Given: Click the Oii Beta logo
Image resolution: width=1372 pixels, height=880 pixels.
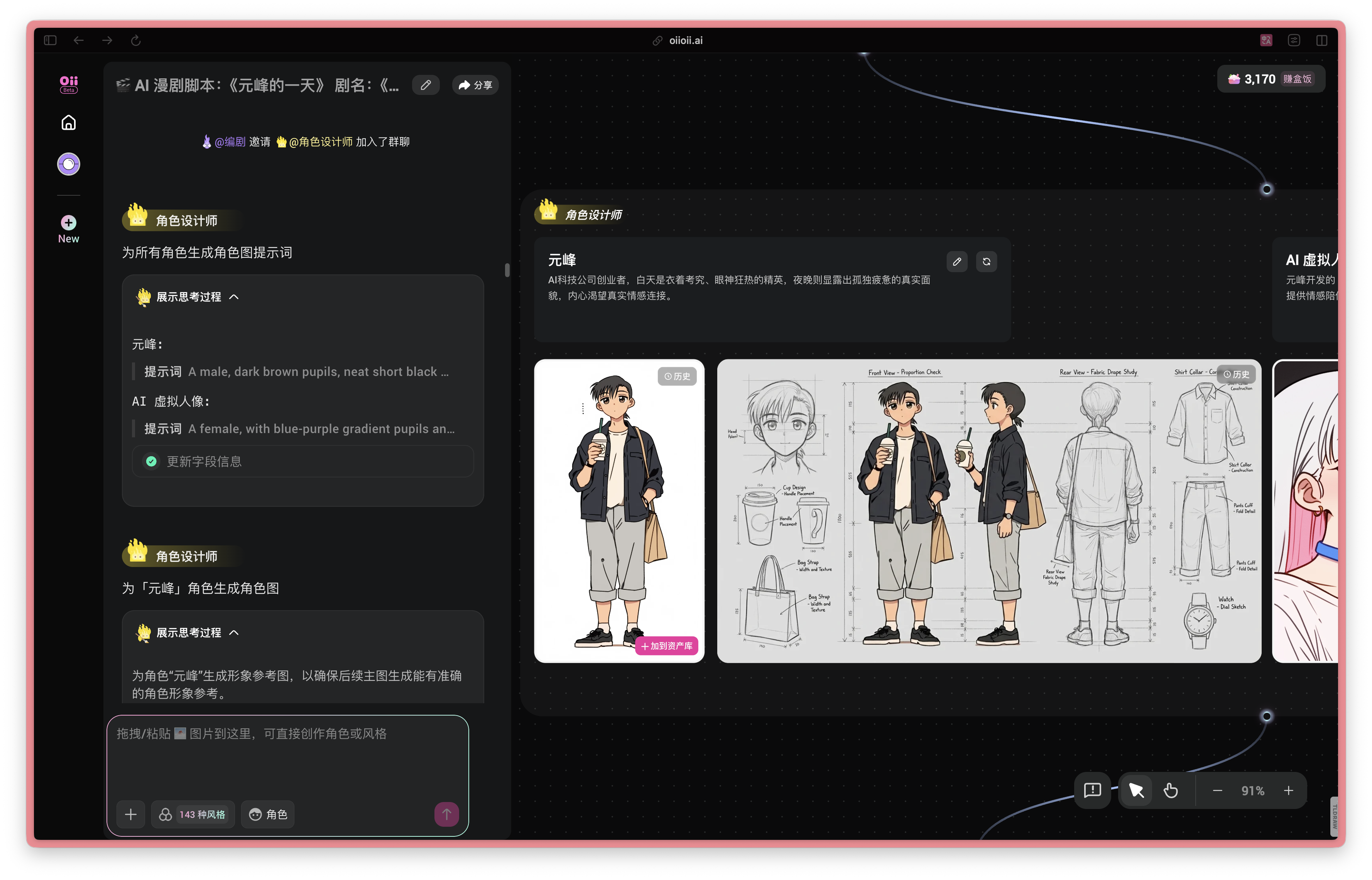Looking at the screenshot, I should pos(69,84).
